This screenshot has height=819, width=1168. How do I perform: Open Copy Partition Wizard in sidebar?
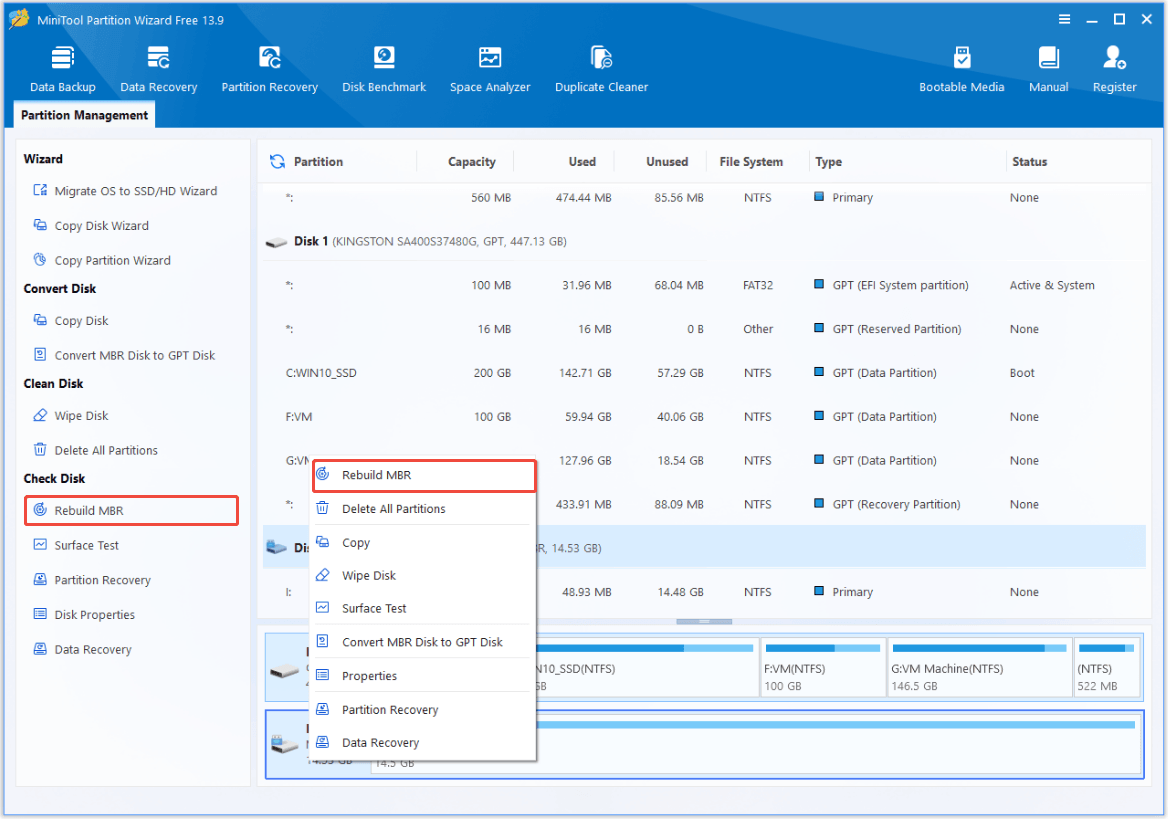(x=102, y=260)
